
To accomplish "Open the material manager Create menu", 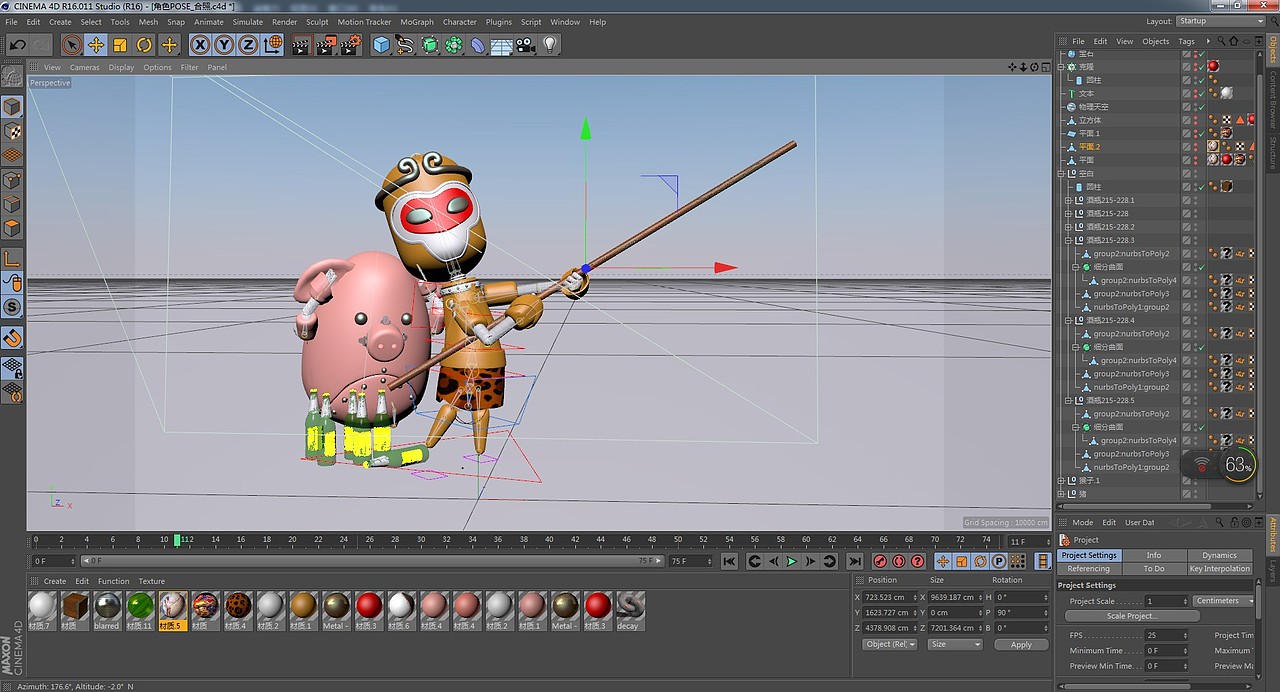I will coord(55,581).
